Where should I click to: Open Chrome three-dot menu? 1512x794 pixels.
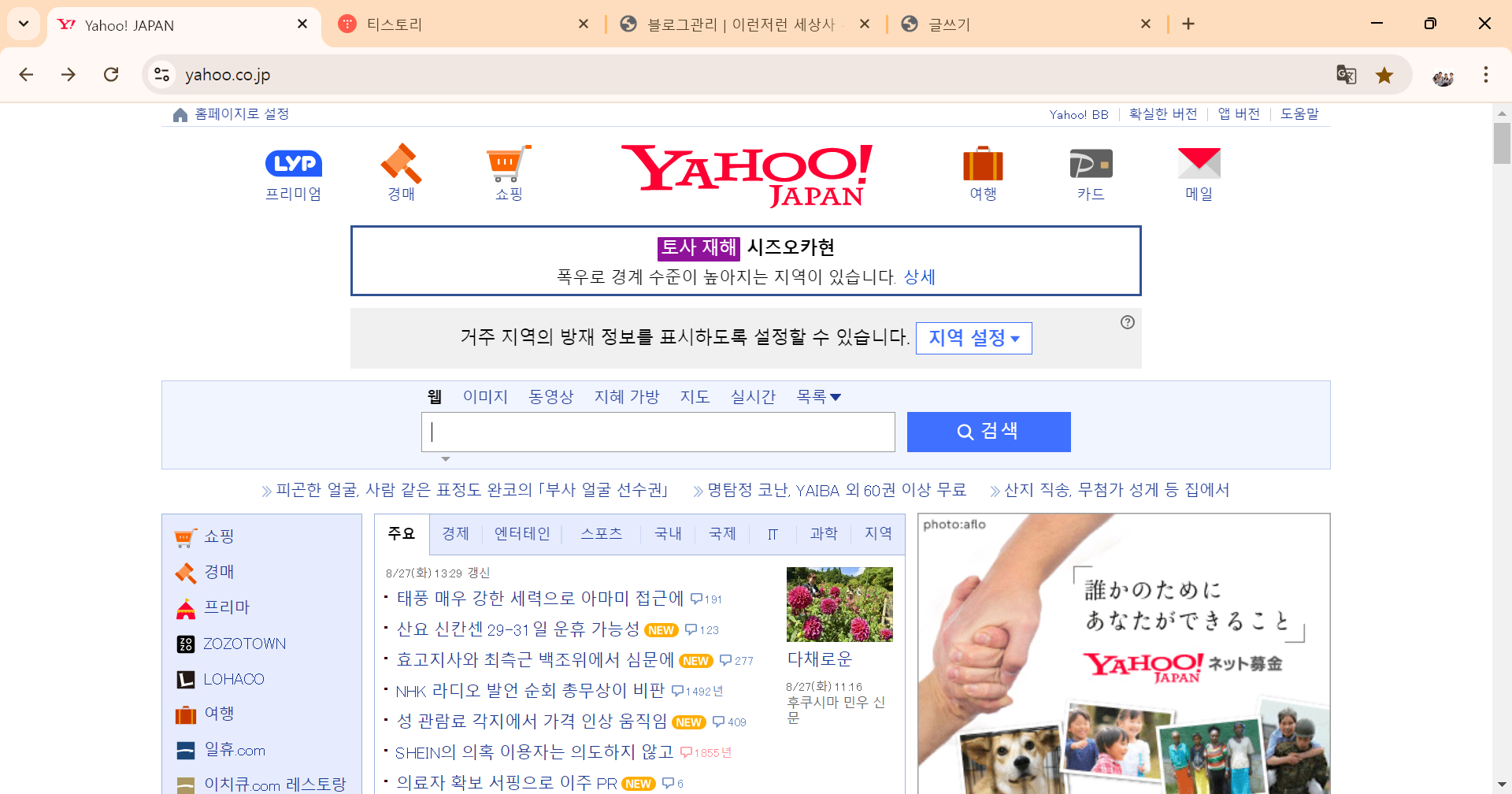[x=1485, y=75]
